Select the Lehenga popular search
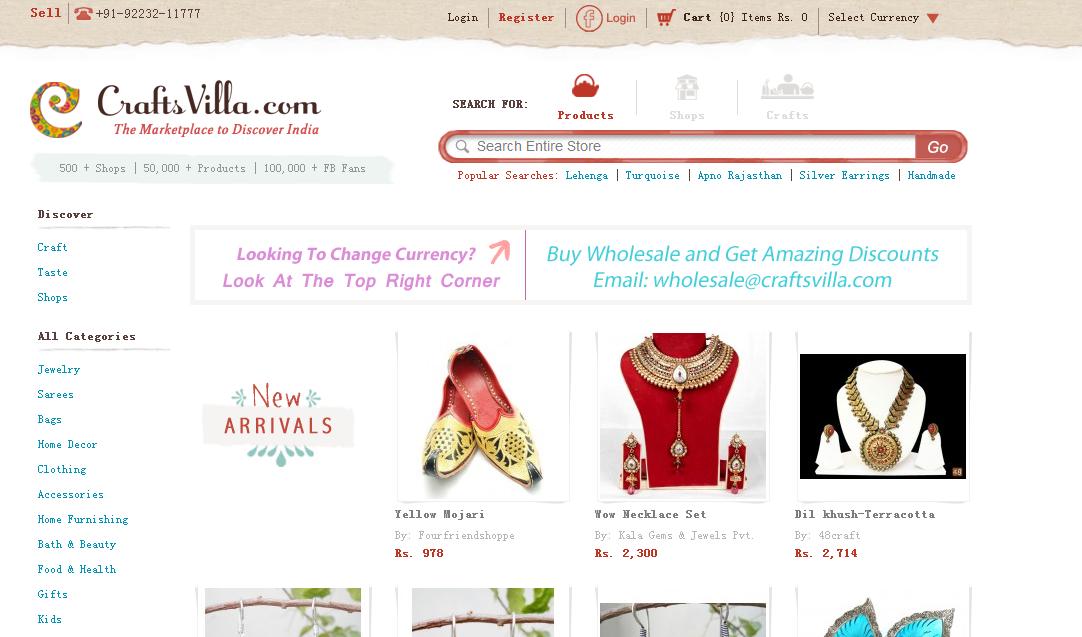The height and width of the screenshot is (637, 1082). 587,175
